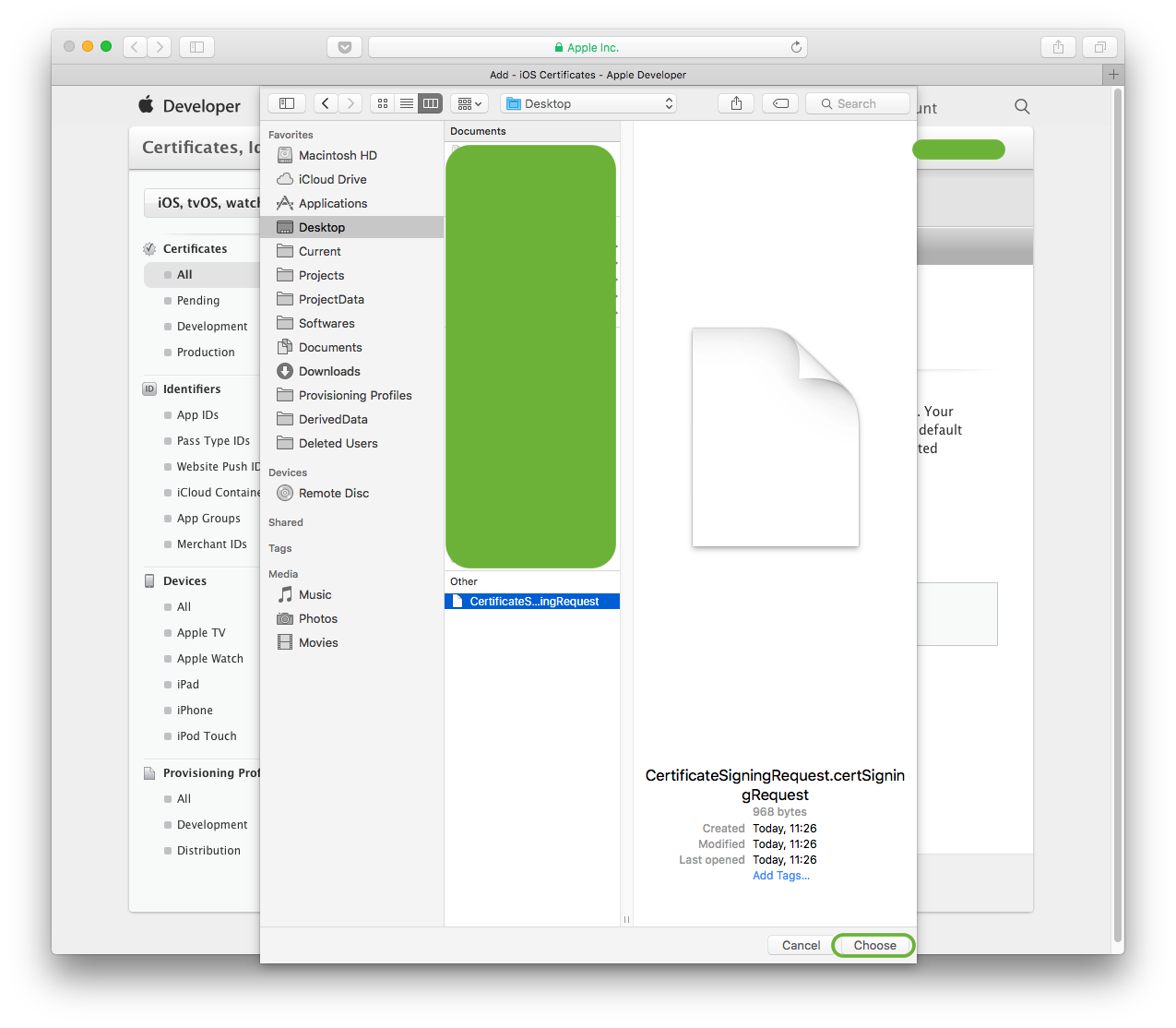
Task: Open the iOS, tvOS, watchOS platform dropdown
Action: tap(202, 203)
